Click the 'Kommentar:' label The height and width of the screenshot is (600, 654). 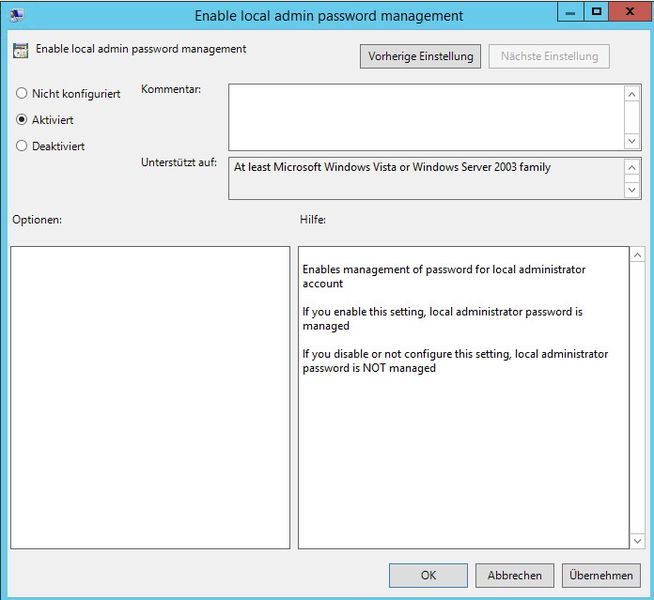(171, 89)
